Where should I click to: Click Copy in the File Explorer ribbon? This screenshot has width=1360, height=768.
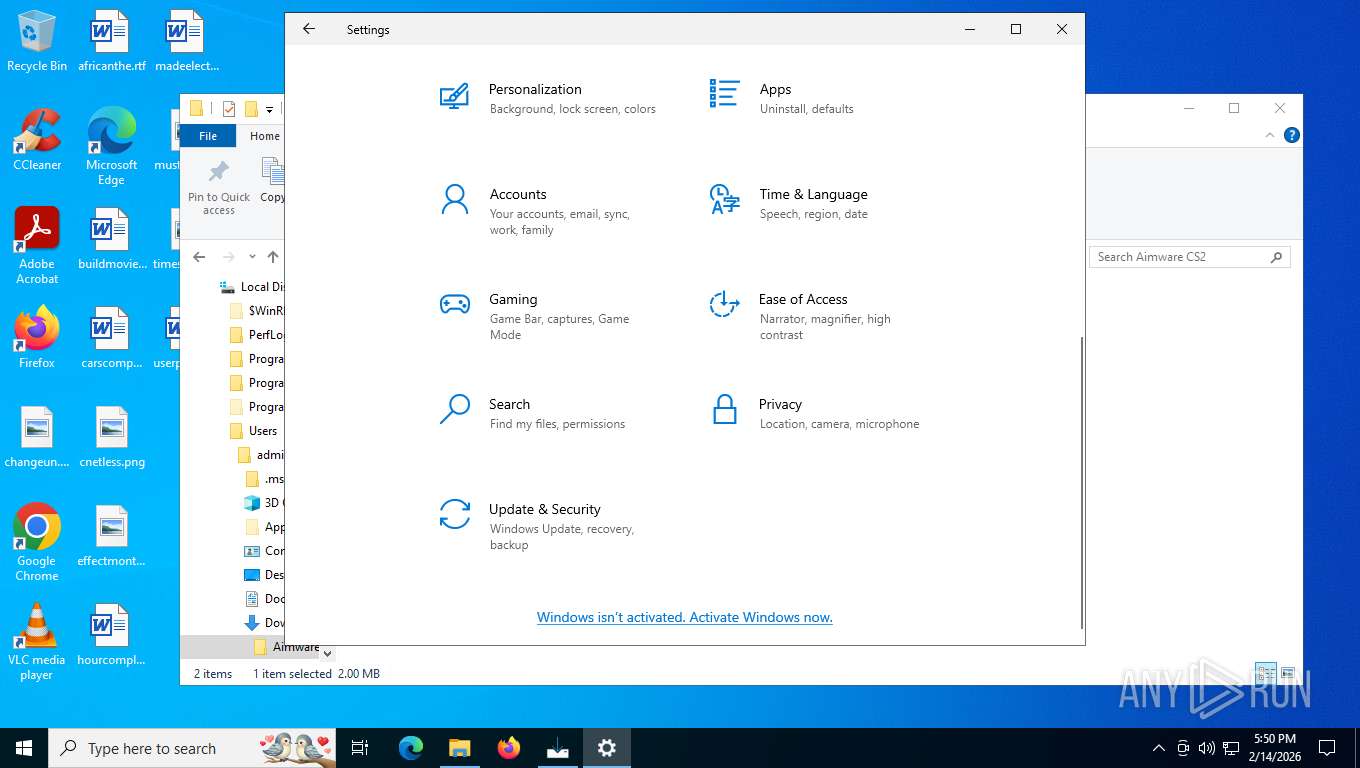tap(272, 180)
